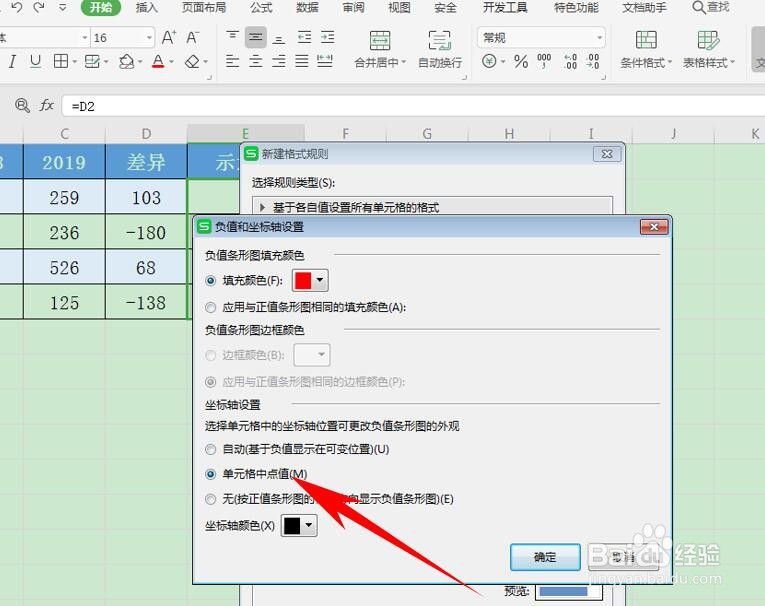The image size is (765, 606).
Task: Expand the merge and center dropdown arrow
Action: pos(403,62)
